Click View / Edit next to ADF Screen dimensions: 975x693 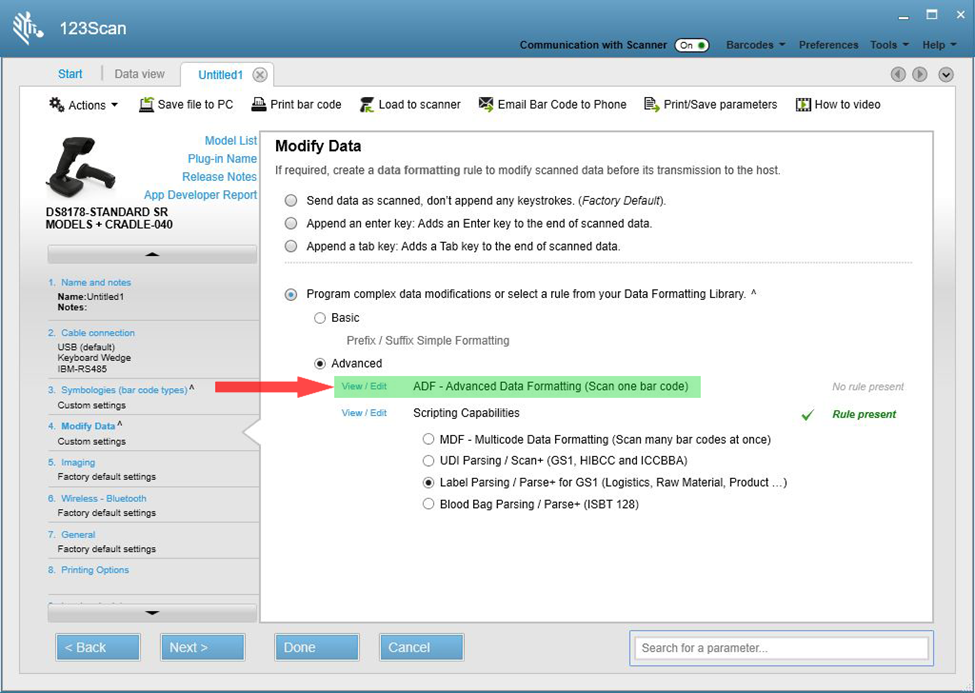pos(364,386)
